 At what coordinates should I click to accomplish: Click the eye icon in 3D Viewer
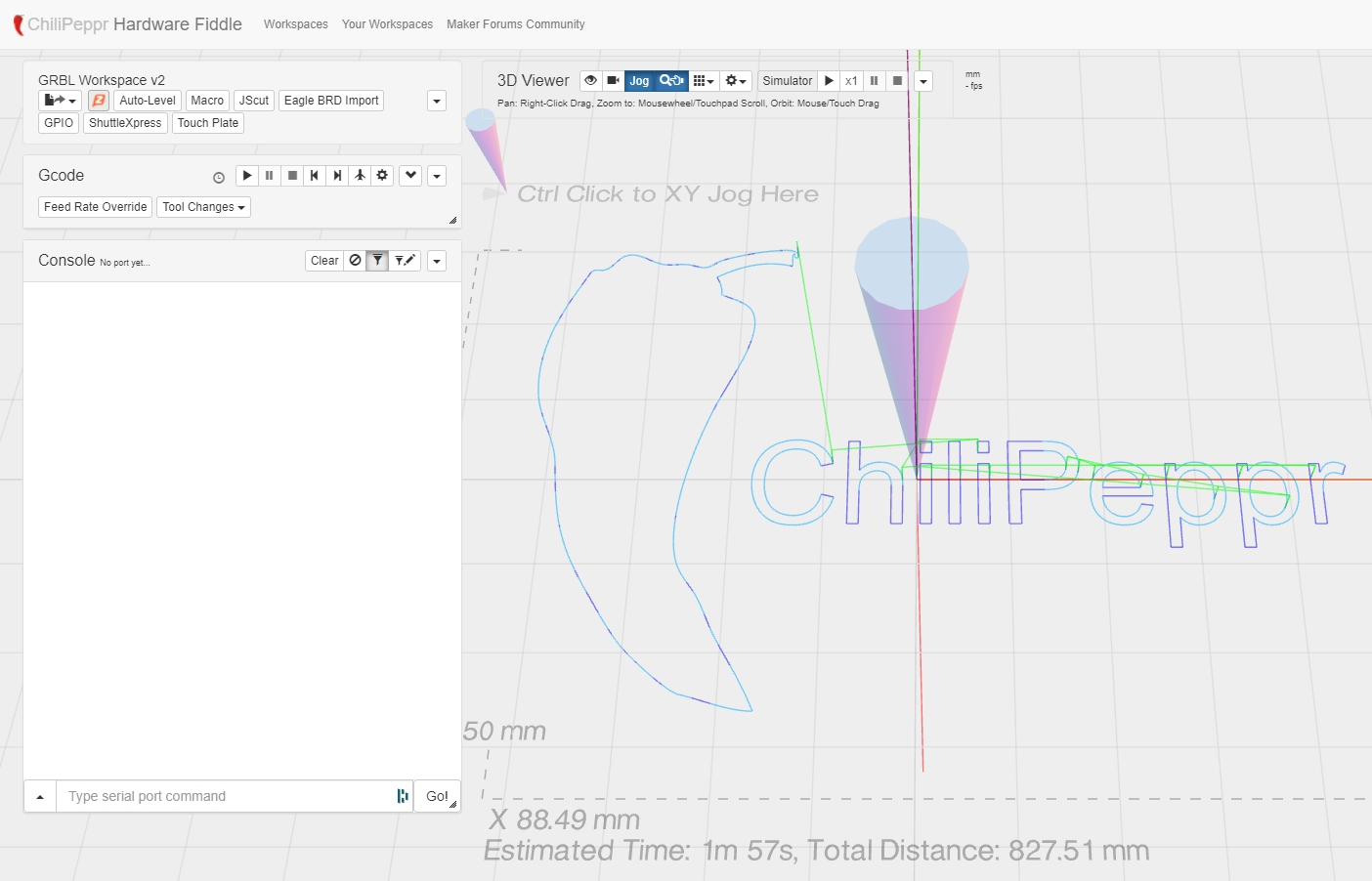point(591,81)
